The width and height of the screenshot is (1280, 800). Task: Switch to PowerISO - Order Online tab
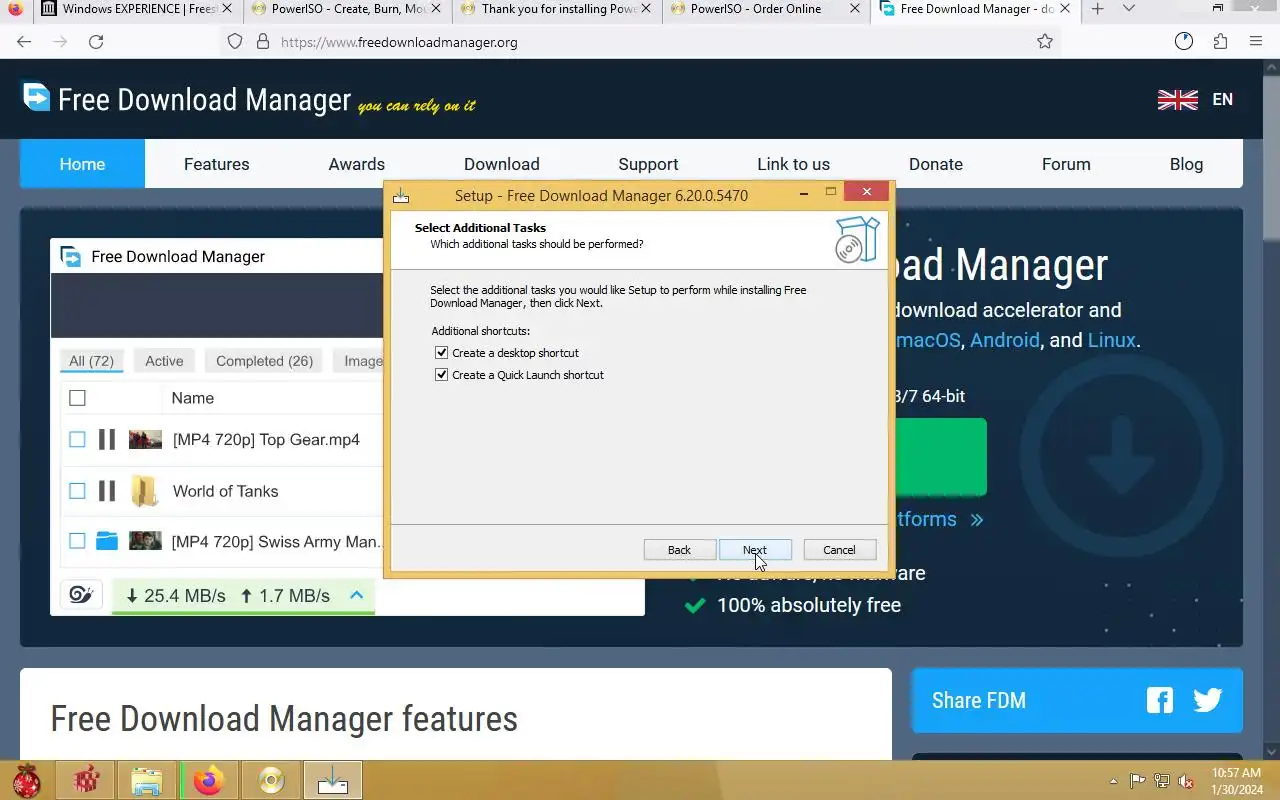765,9
